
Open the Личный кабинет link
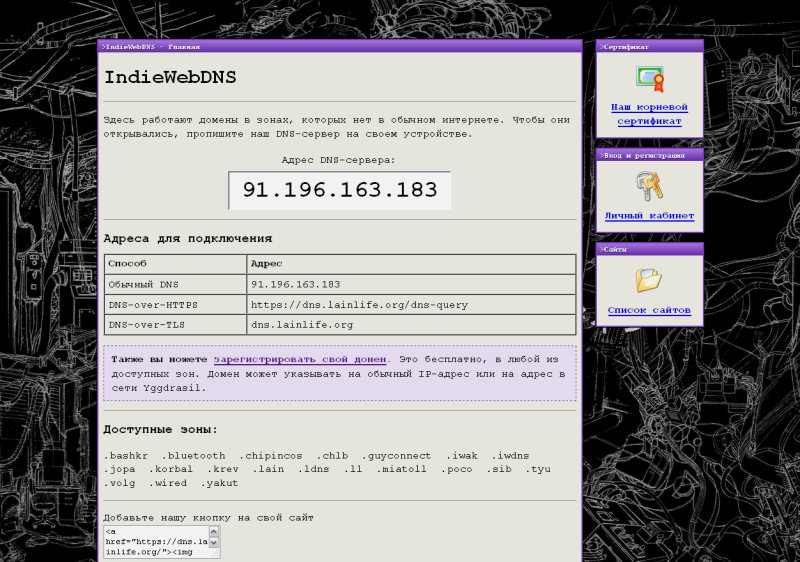[649, 216]
